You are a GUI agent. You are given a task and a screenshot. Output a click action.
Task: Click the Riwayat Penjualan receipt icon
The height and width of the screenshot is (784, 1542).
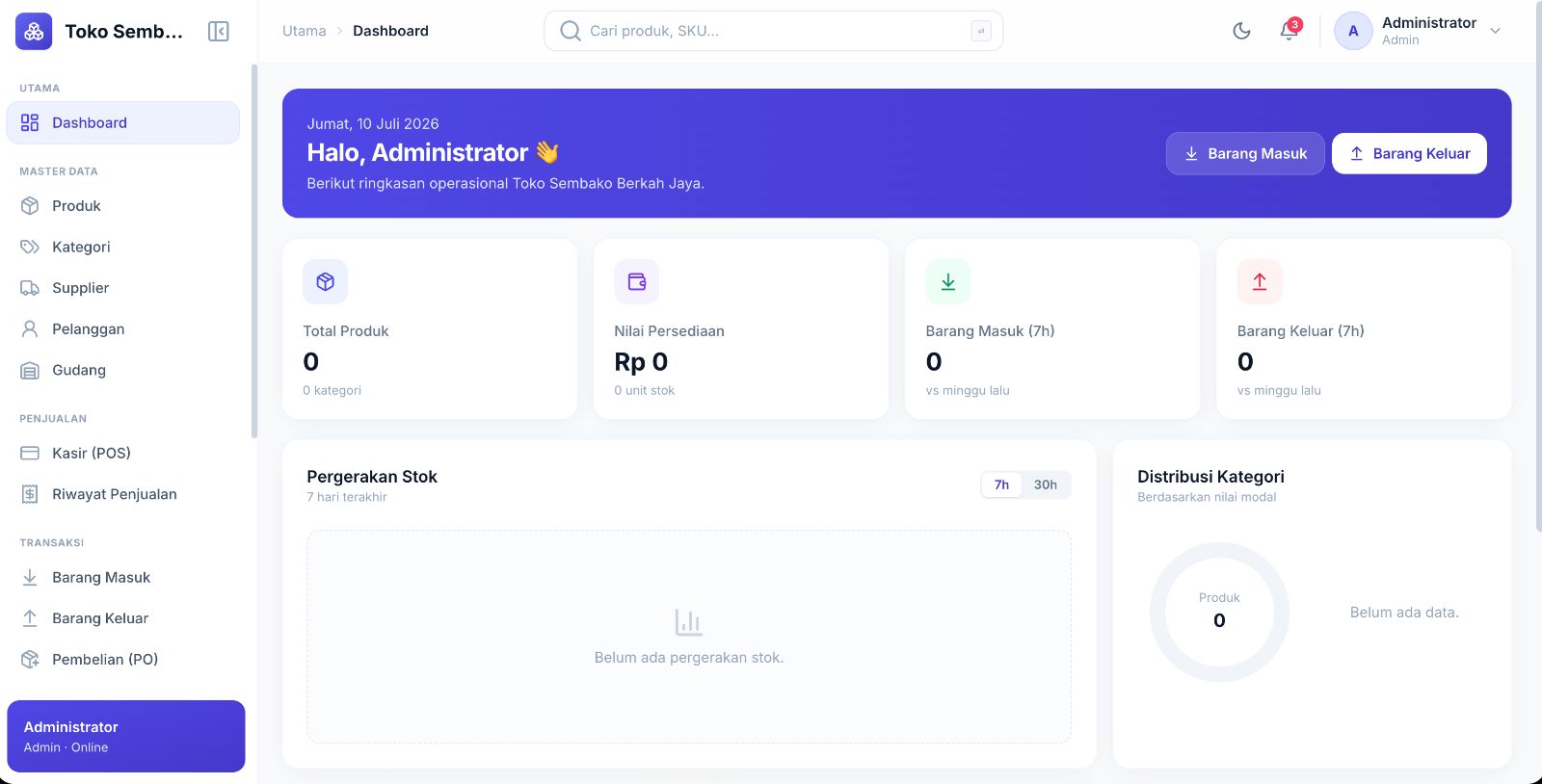[30, 494]
